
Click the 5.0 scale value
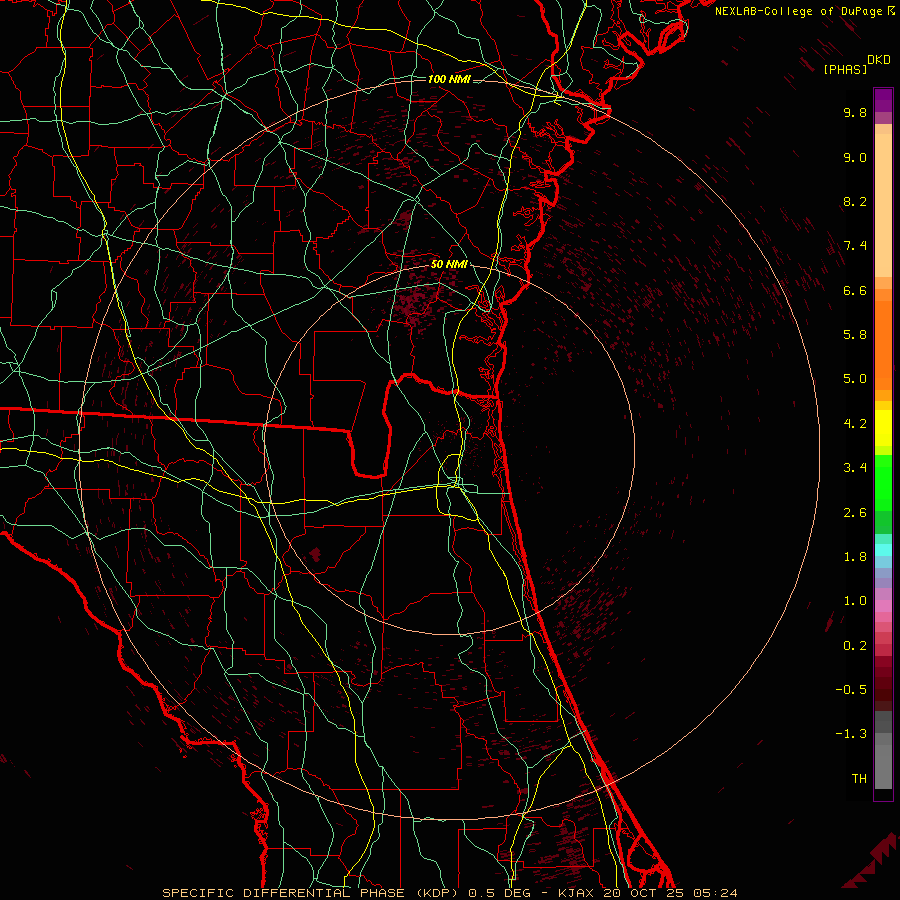pyautogui.click(x=855, y=379)
